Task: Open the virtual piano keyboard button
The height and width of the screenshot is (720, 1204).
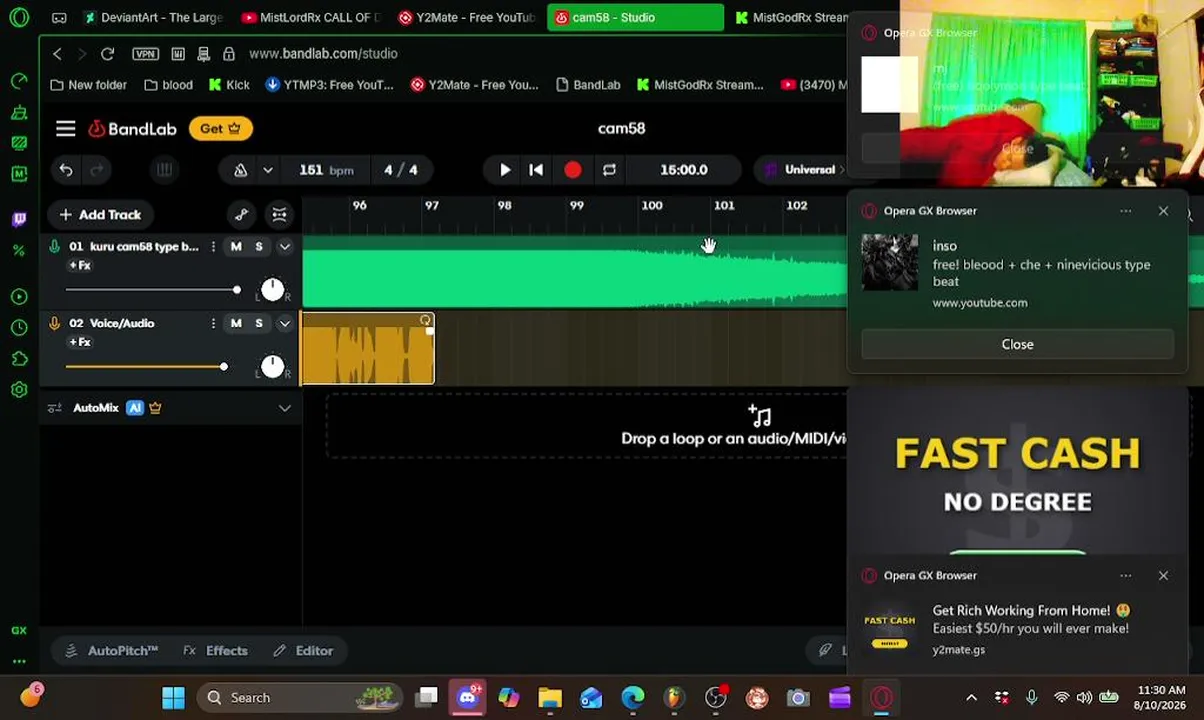Action: pos(164,170)
